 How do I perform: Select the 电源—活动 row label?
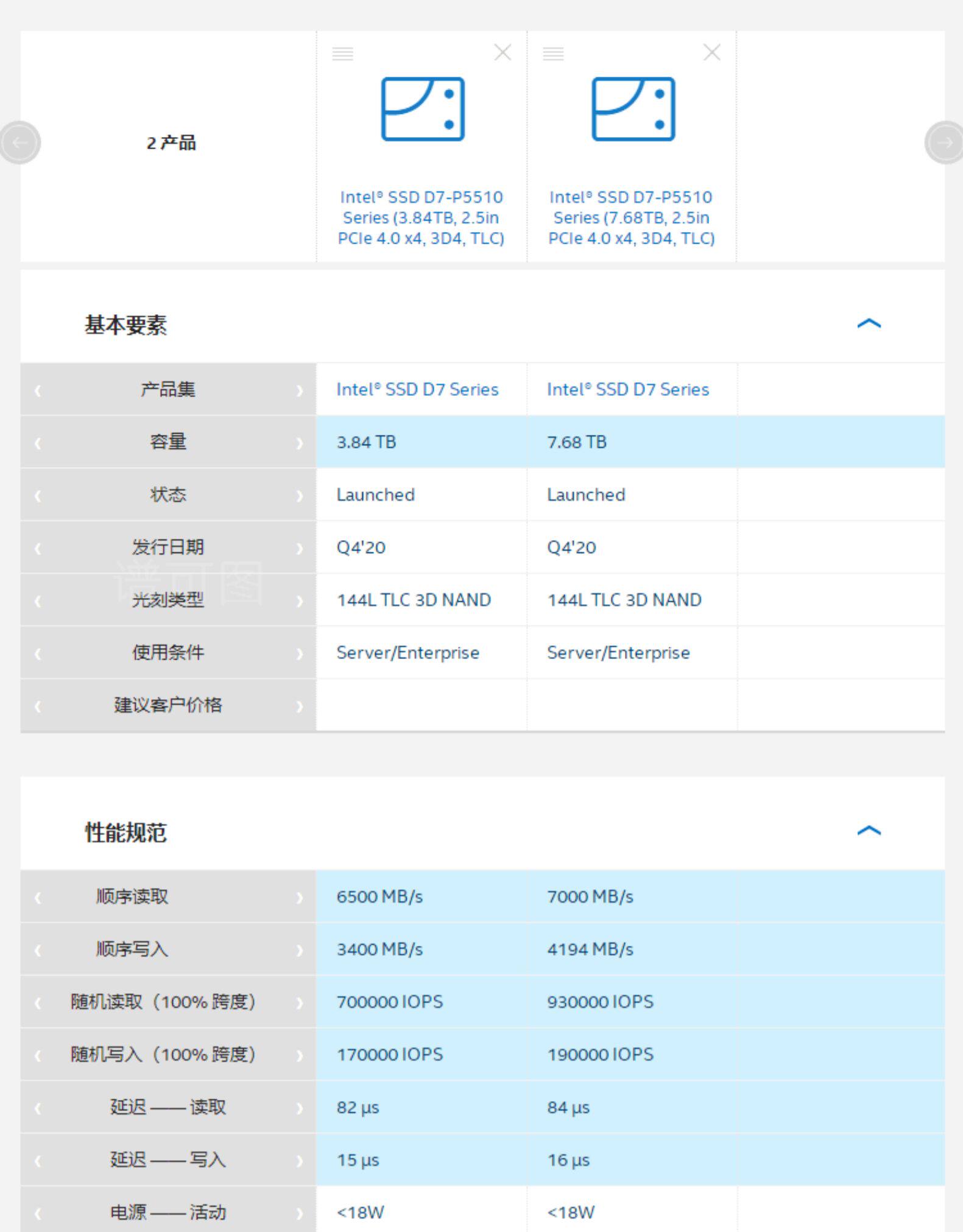pyautogui.click(x=168, y=1212)
